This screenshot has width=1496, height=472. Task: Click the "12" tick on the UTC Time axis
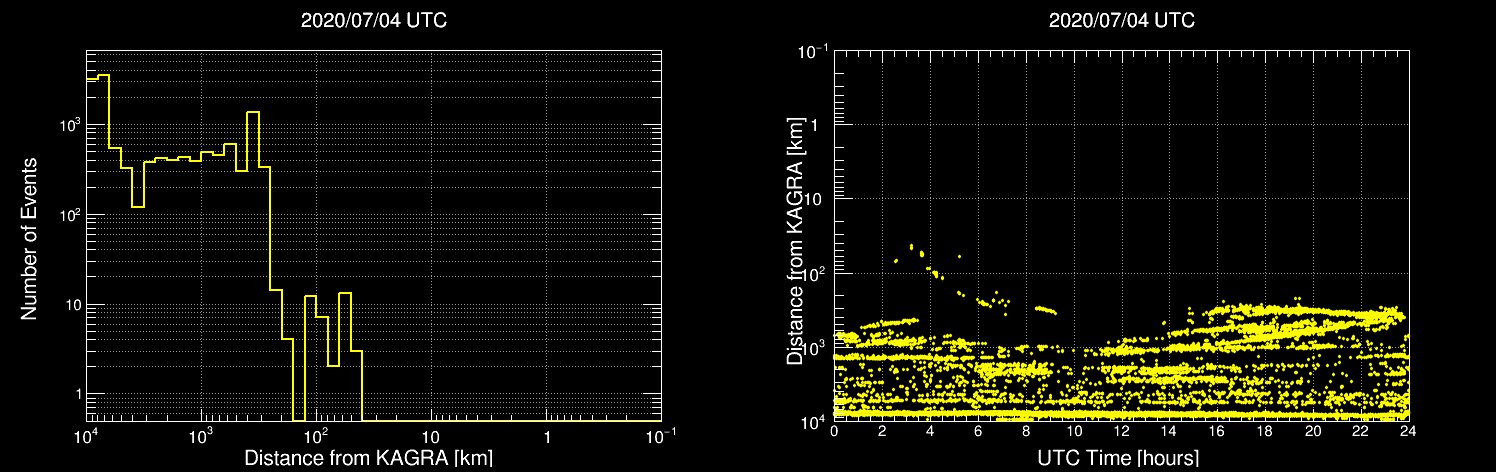click(1121, 431)
